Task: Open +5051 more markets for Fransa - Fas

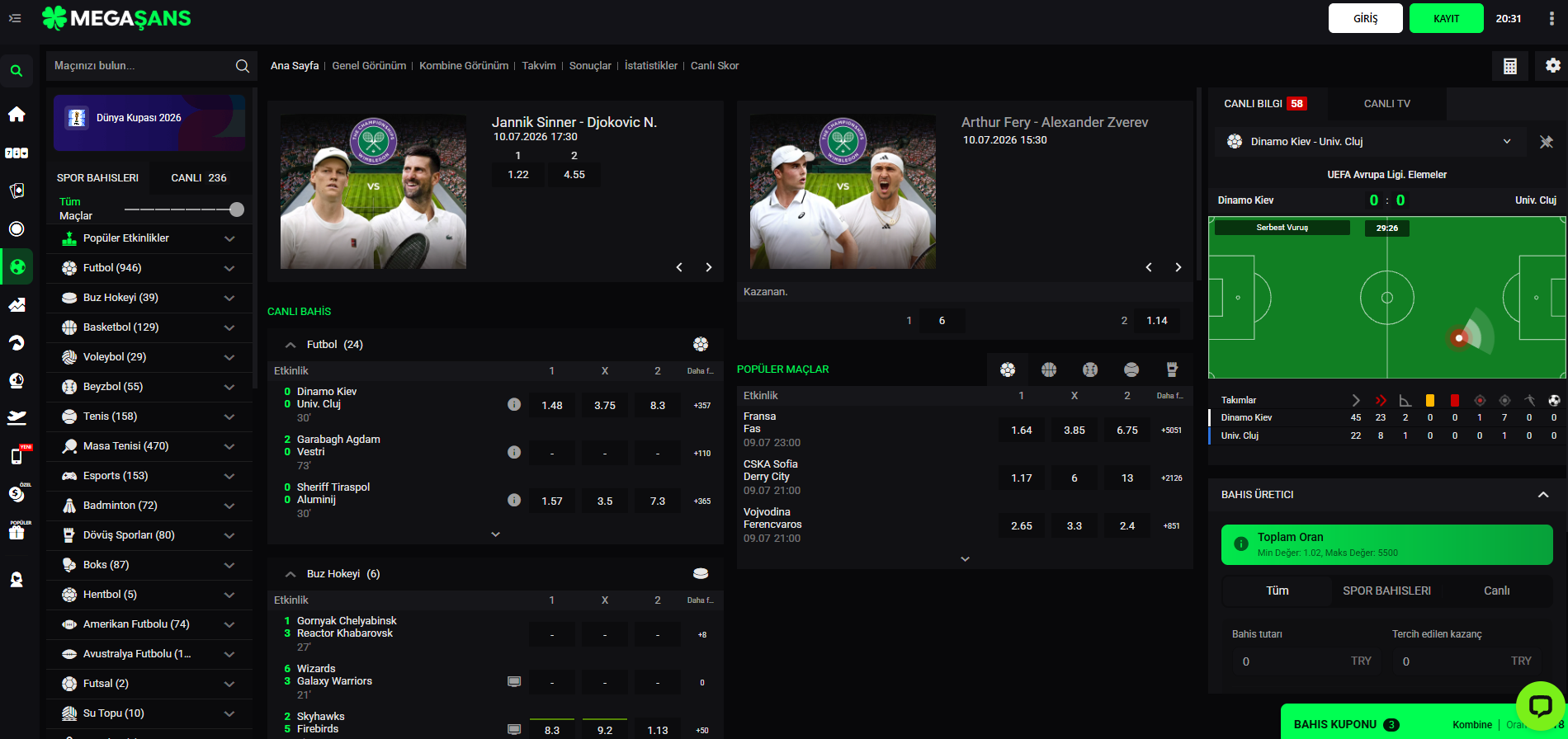Action: pyautogui.click(x=1171, y=431)
